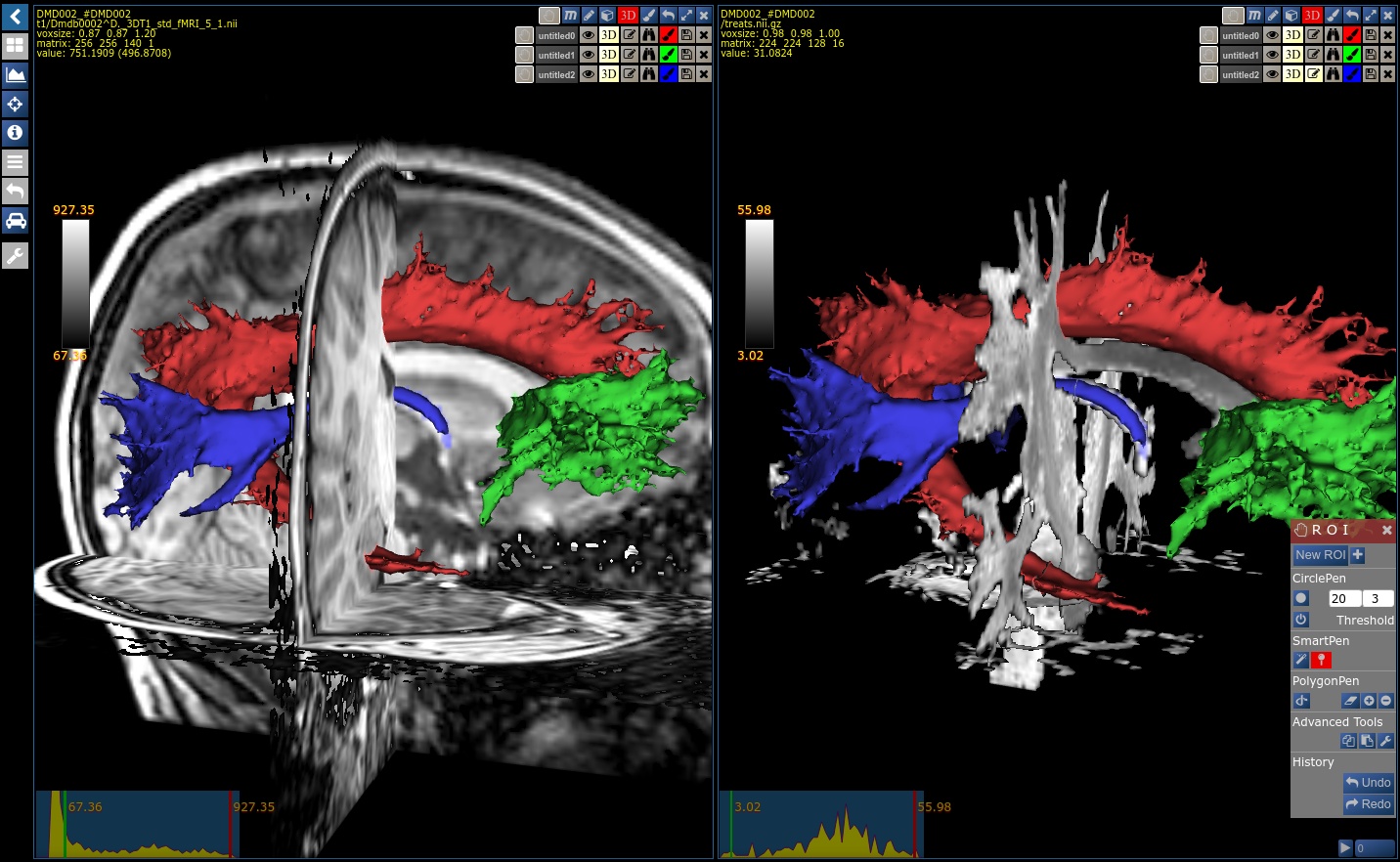Click the CirclePen field showing 3
The width and height of the screenshot is (1400, 862).
[1378, 598]
